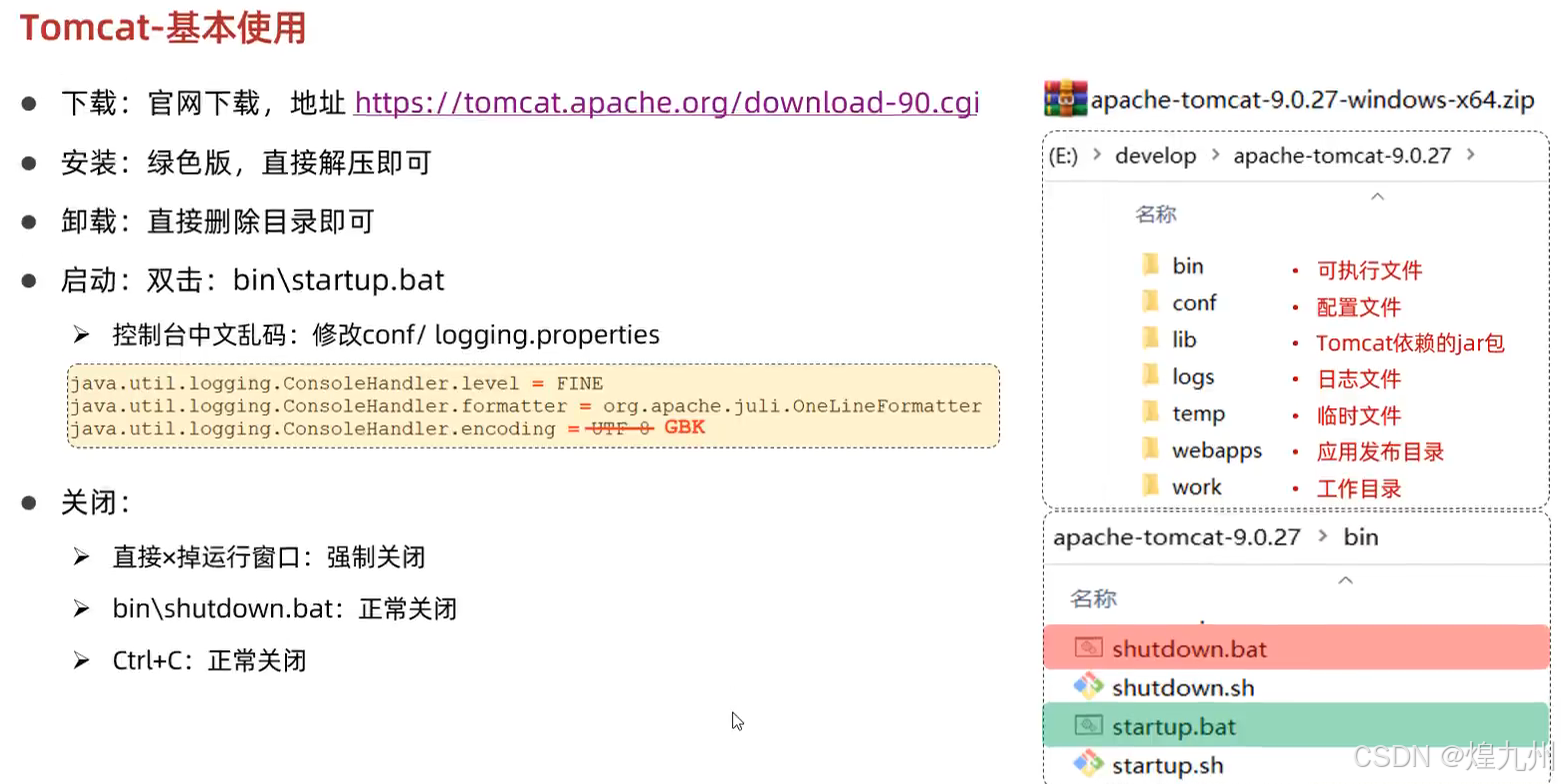Open the webapps folder
Screen dimensions: 1561x784
pyautogui.click(x=1215, y=450)
